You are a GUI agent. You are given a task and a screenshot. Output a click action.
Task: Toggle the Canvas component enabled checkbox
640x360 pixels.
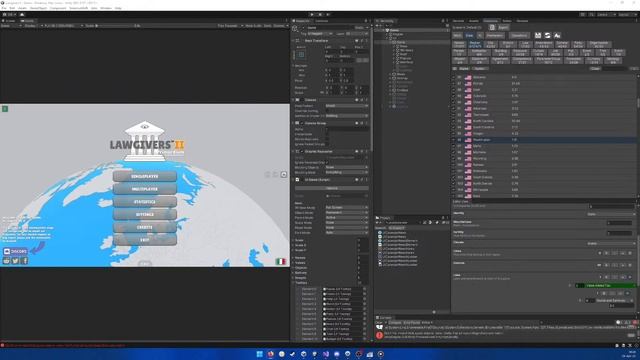click(302, 100)
